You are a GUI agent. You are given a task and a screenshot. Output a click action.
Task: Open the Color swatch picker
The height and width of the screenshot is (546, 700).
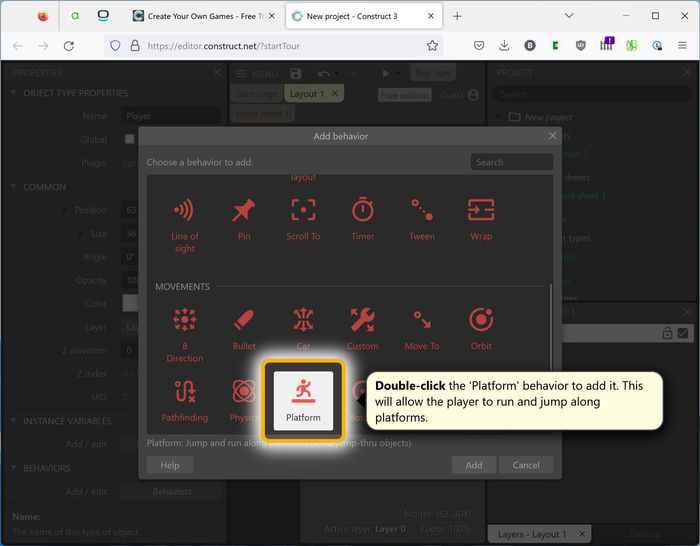coord(130,304)
